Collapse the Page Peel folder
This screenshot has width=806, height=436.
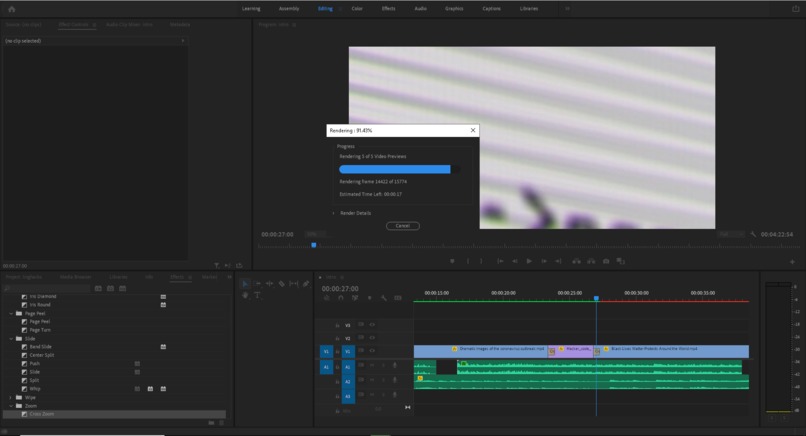12,313
